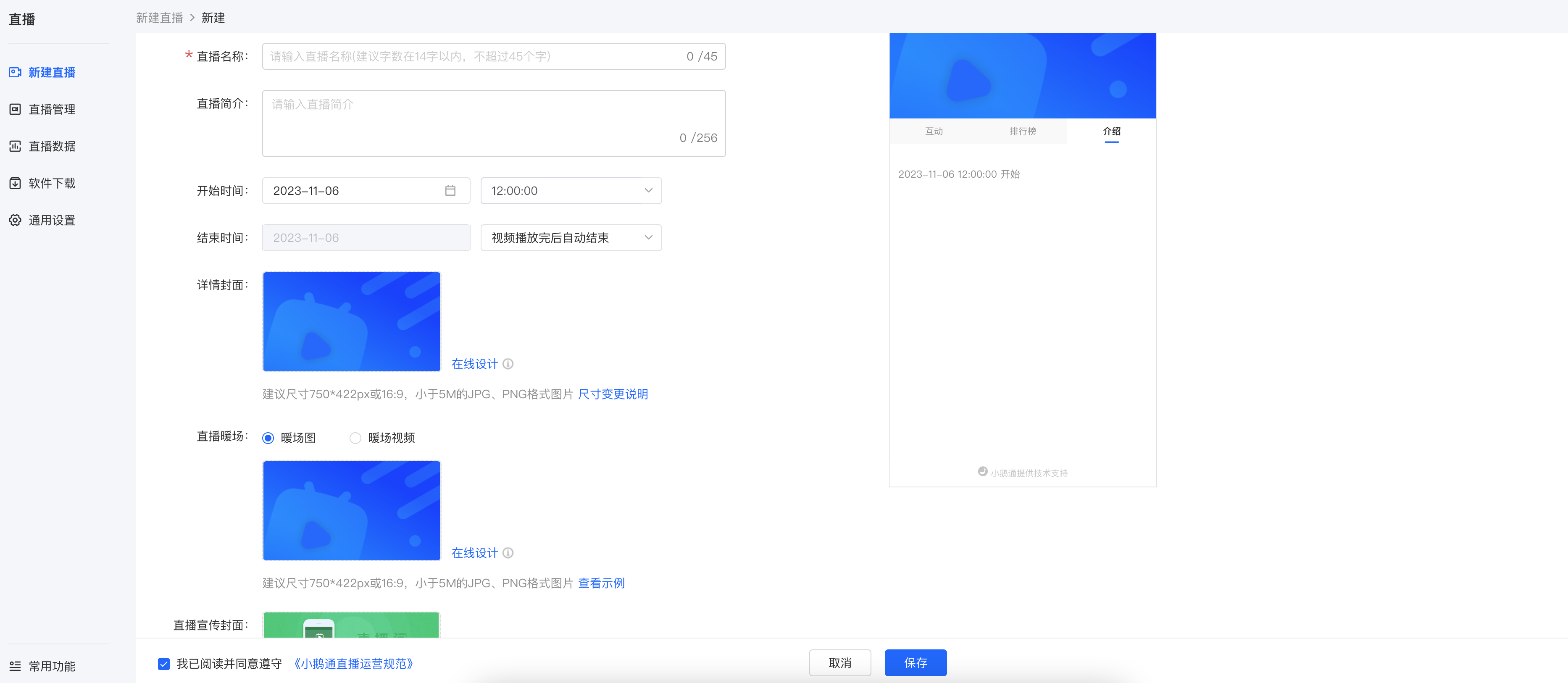Open 常用功能 at sidebar bottom
The height and width of the screenshot is (683, 1568).
click(x=53, y=666)
